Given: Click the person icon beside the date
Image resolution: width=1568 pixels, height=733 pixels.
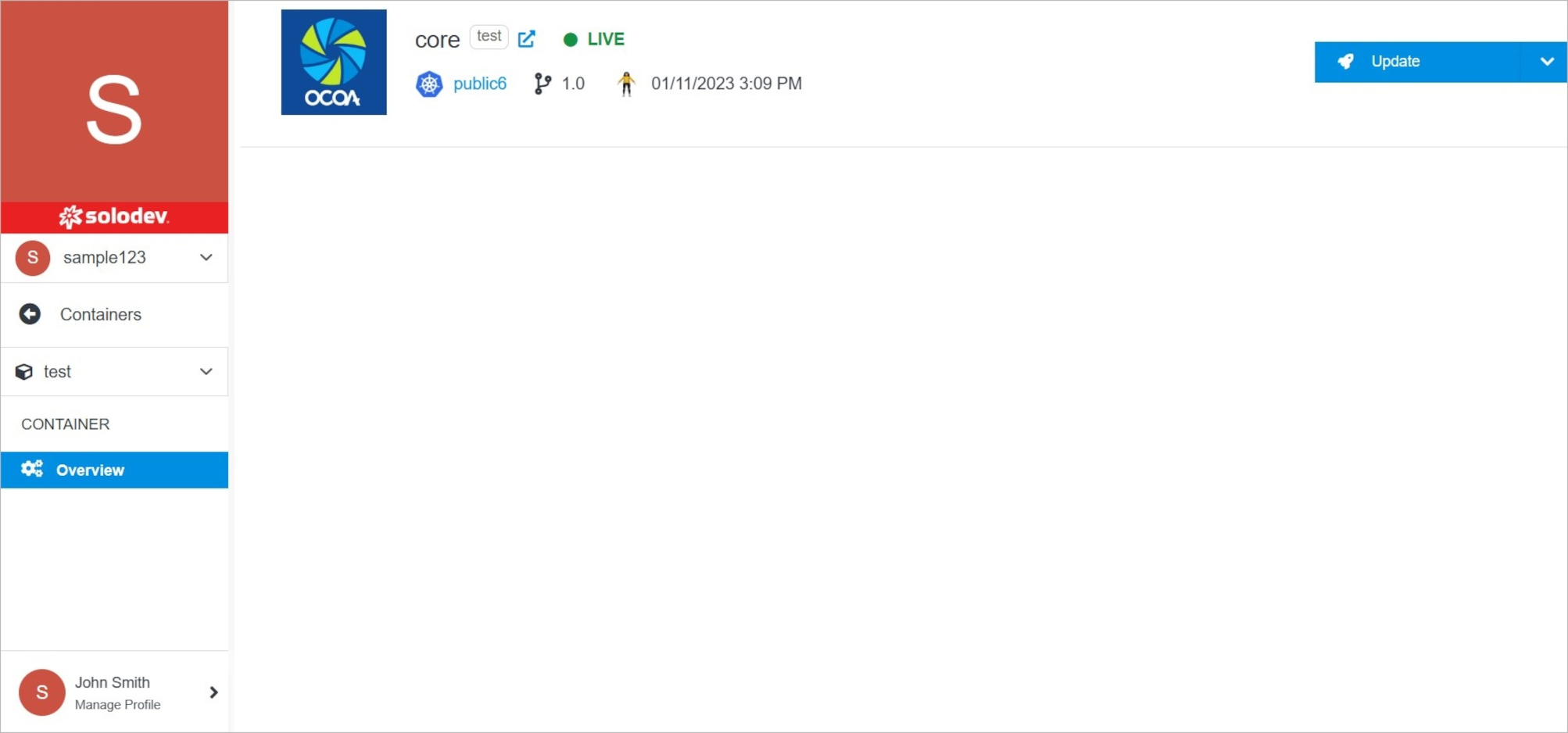Looking at the screenshot, I should pyautogui.click(x=626, y=84).
